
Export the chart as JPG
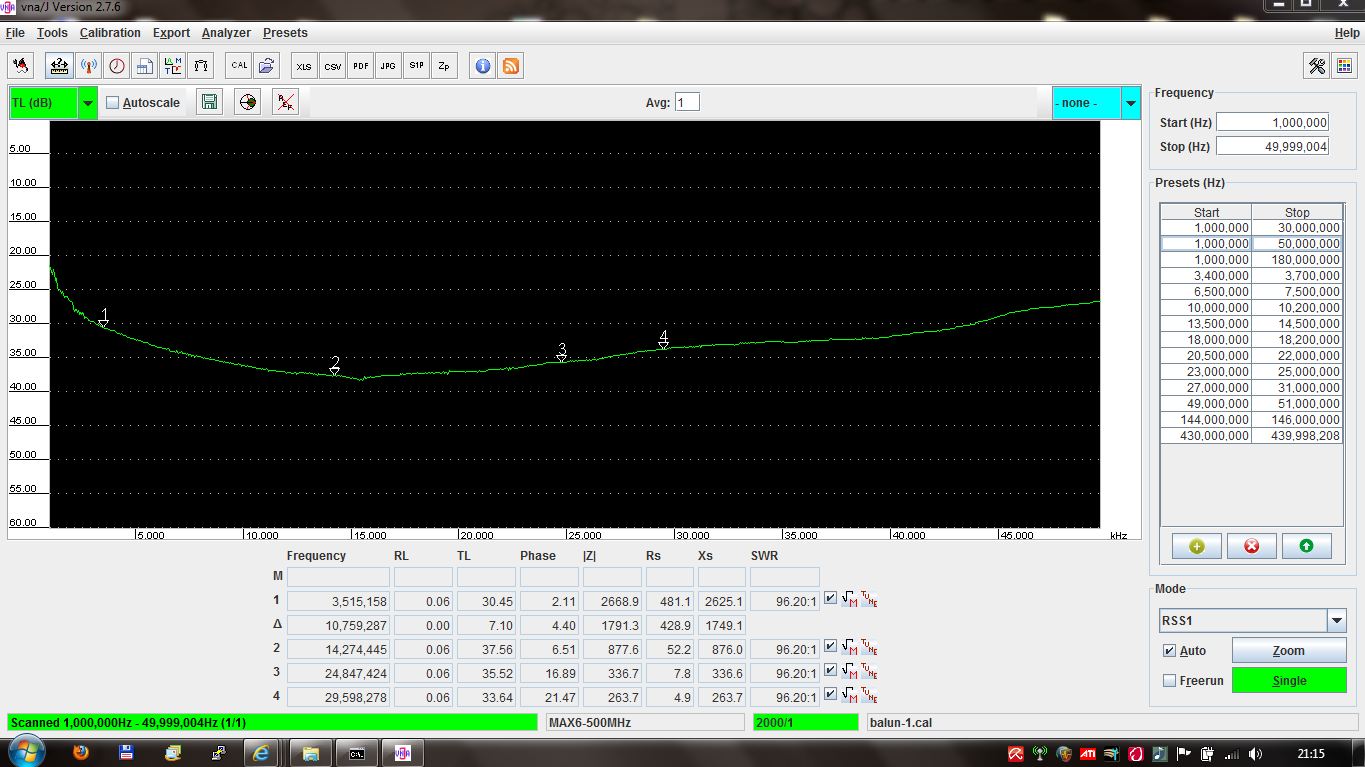[388, 66]
